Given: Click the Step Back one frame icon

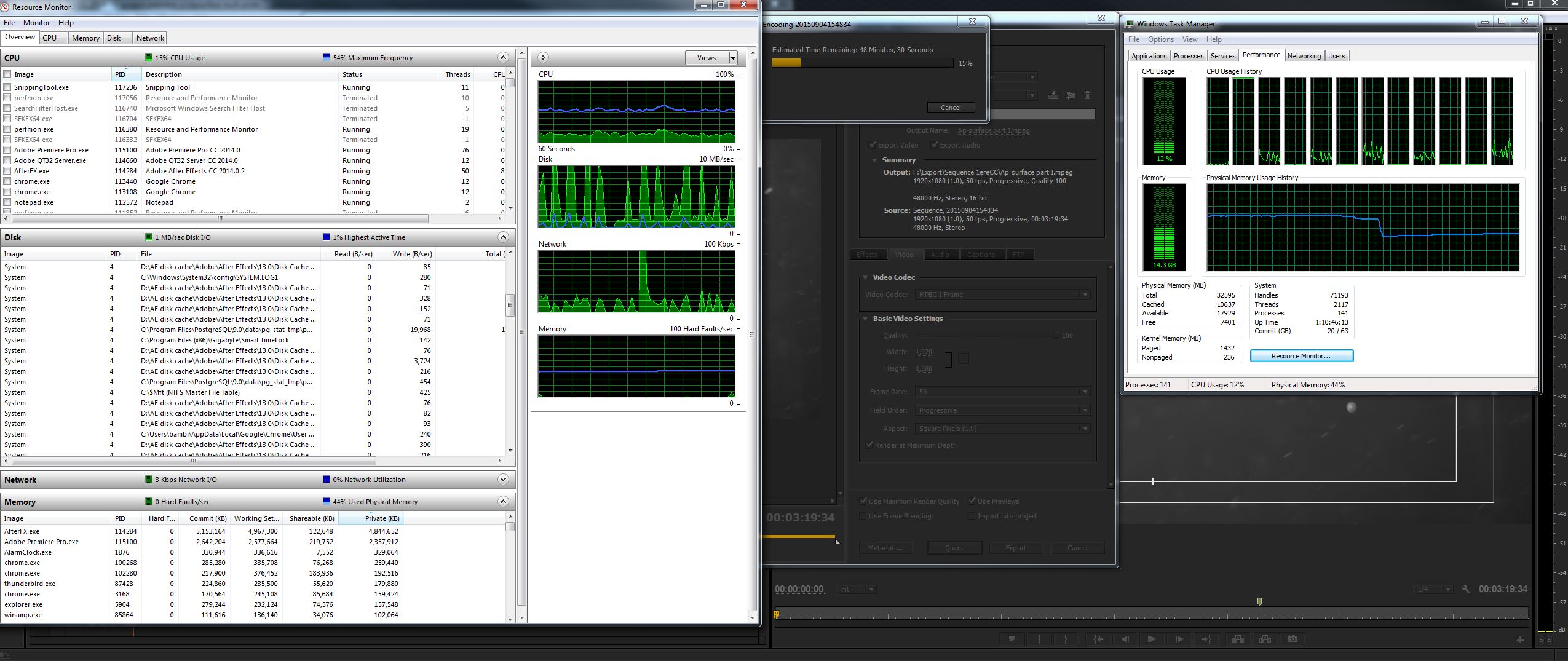Looking at the screenshot, I should [x=1125, y=639].
